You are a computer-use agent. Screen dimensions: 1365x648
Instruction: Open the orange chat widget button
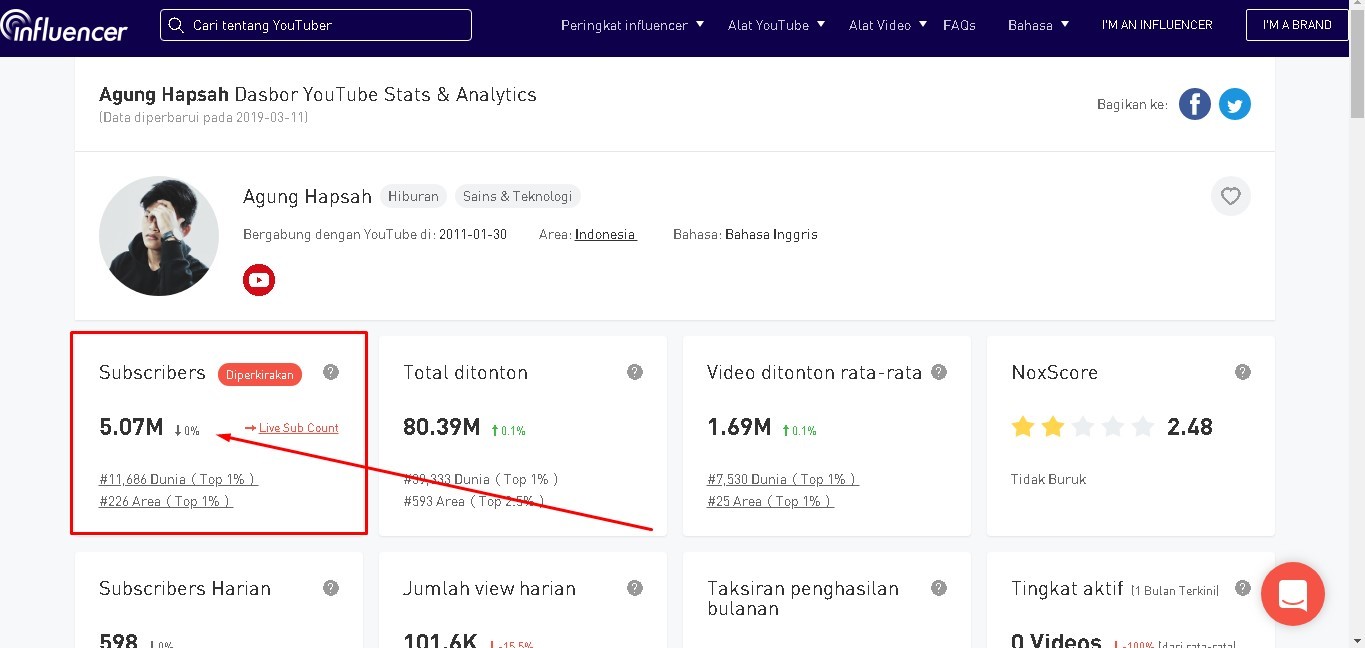[x=1293, y=594]
